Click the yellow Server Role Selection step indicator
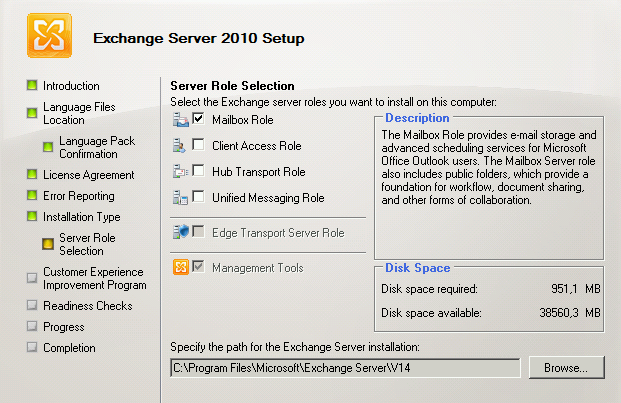The width and height of the screenshot is (621, 403). pos(47,244)
